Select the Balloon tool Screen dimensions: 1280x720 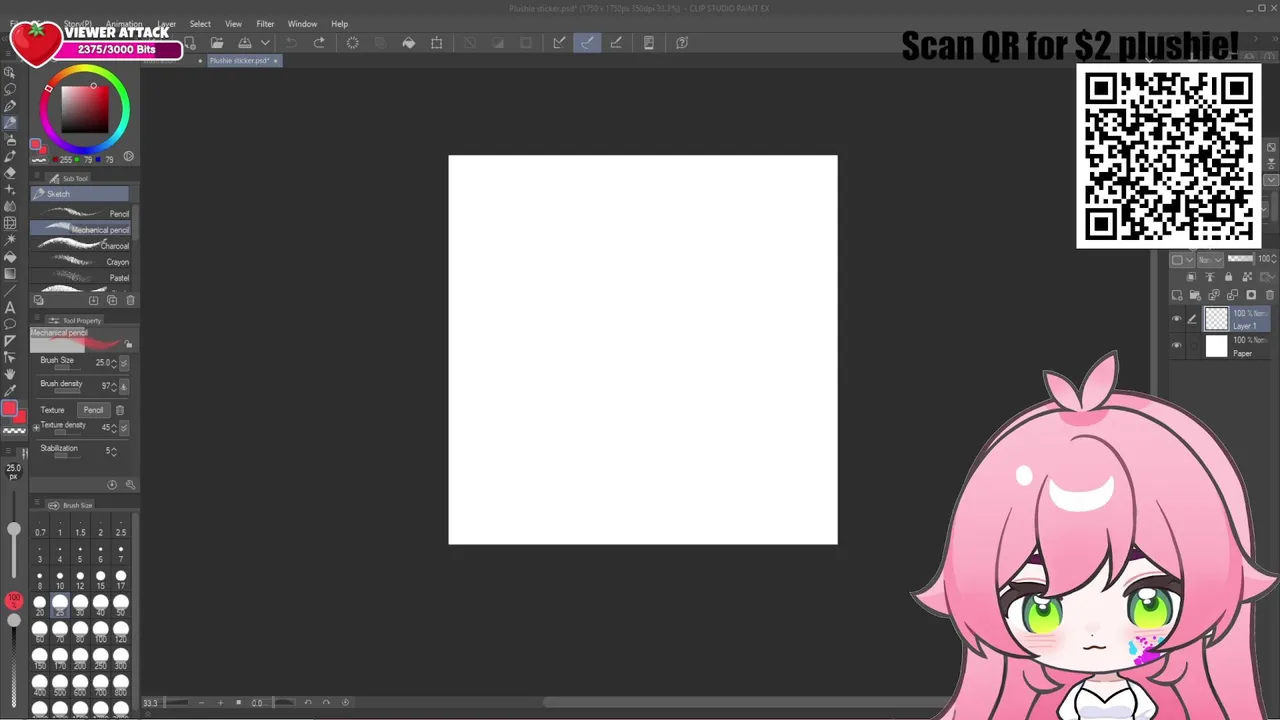pos(9,324)
